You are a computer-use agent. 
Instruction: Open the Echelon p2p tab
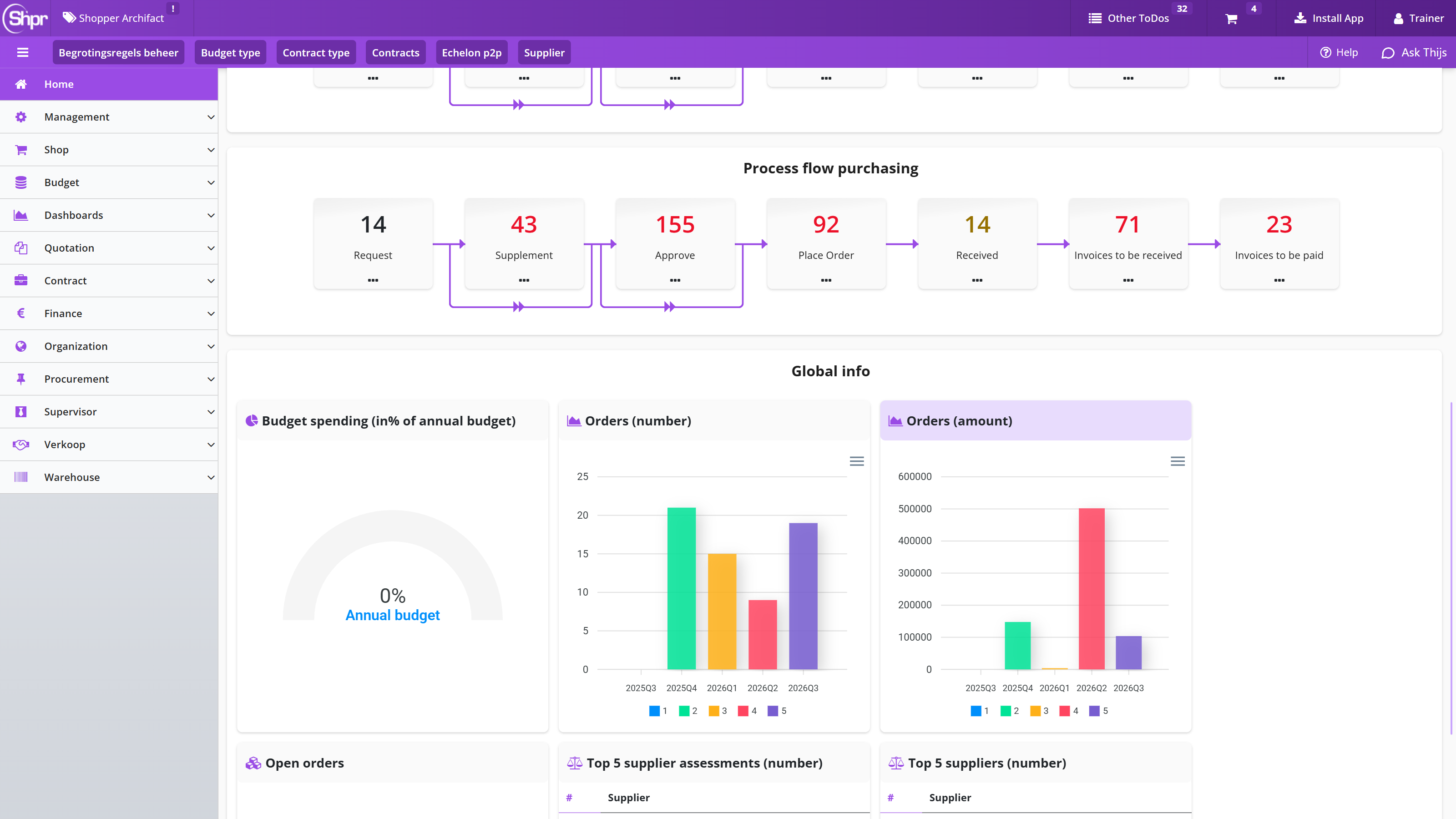click(x=471, y=53)
